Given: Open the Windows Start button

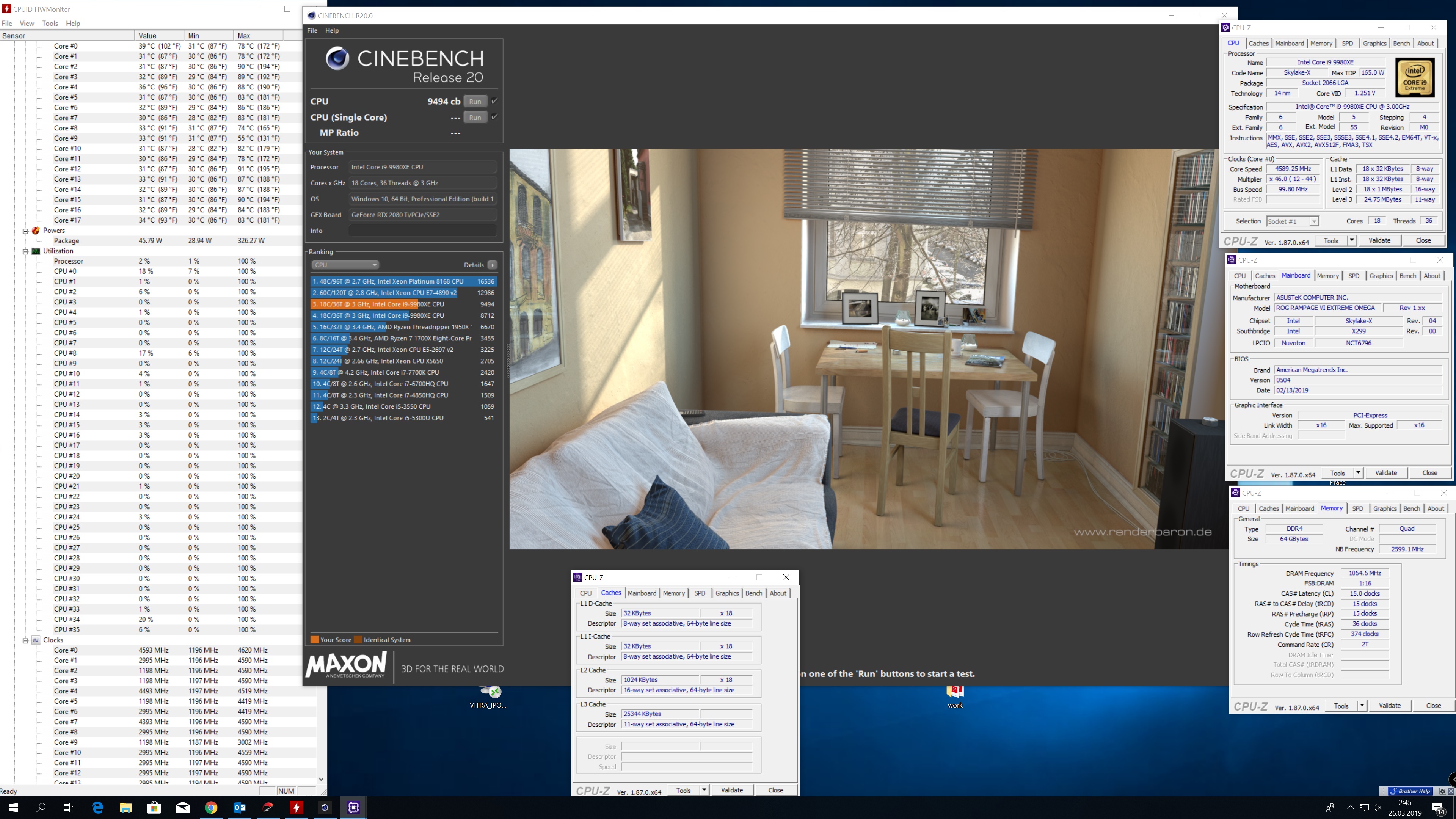Looking at the screenshot, I should [13, 808].
